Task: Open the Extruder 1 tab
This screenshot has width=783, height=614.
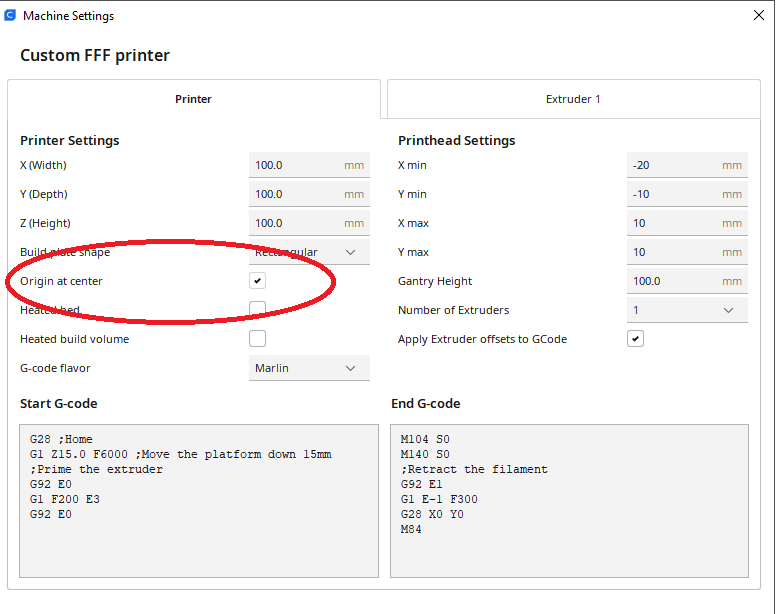Action: tap(573, 99)
